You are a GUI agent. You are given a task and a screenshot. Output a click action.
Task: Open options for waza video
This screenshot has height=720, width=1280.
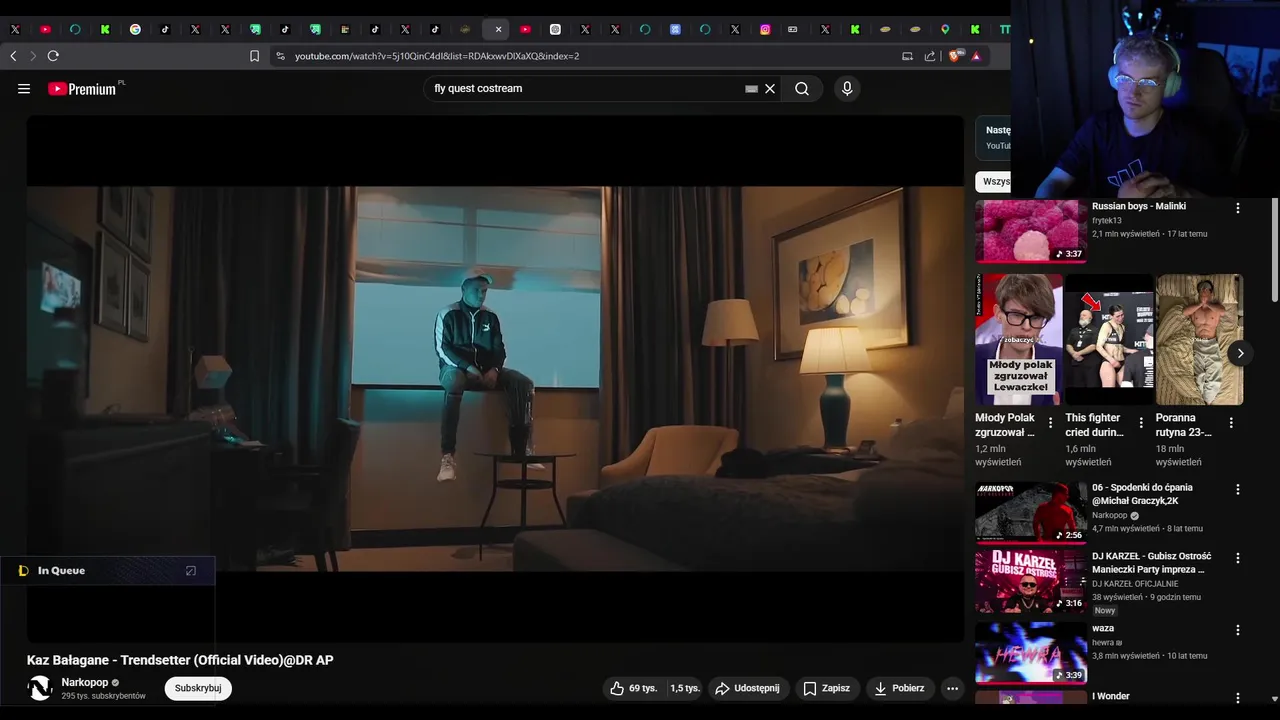coord(1238,630)
